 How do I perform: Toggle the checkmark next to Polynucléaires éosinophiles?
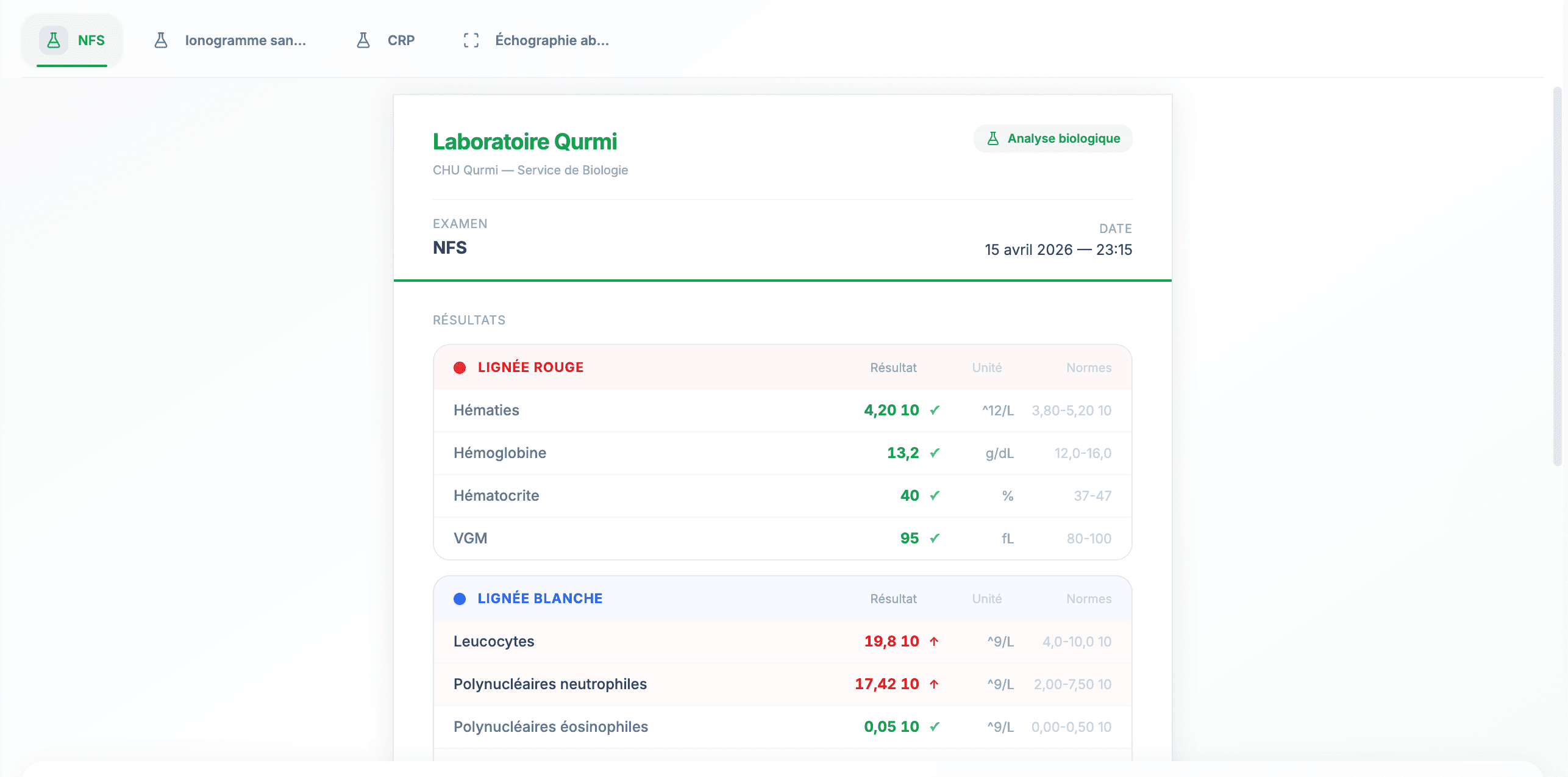(x=934, y=726)
